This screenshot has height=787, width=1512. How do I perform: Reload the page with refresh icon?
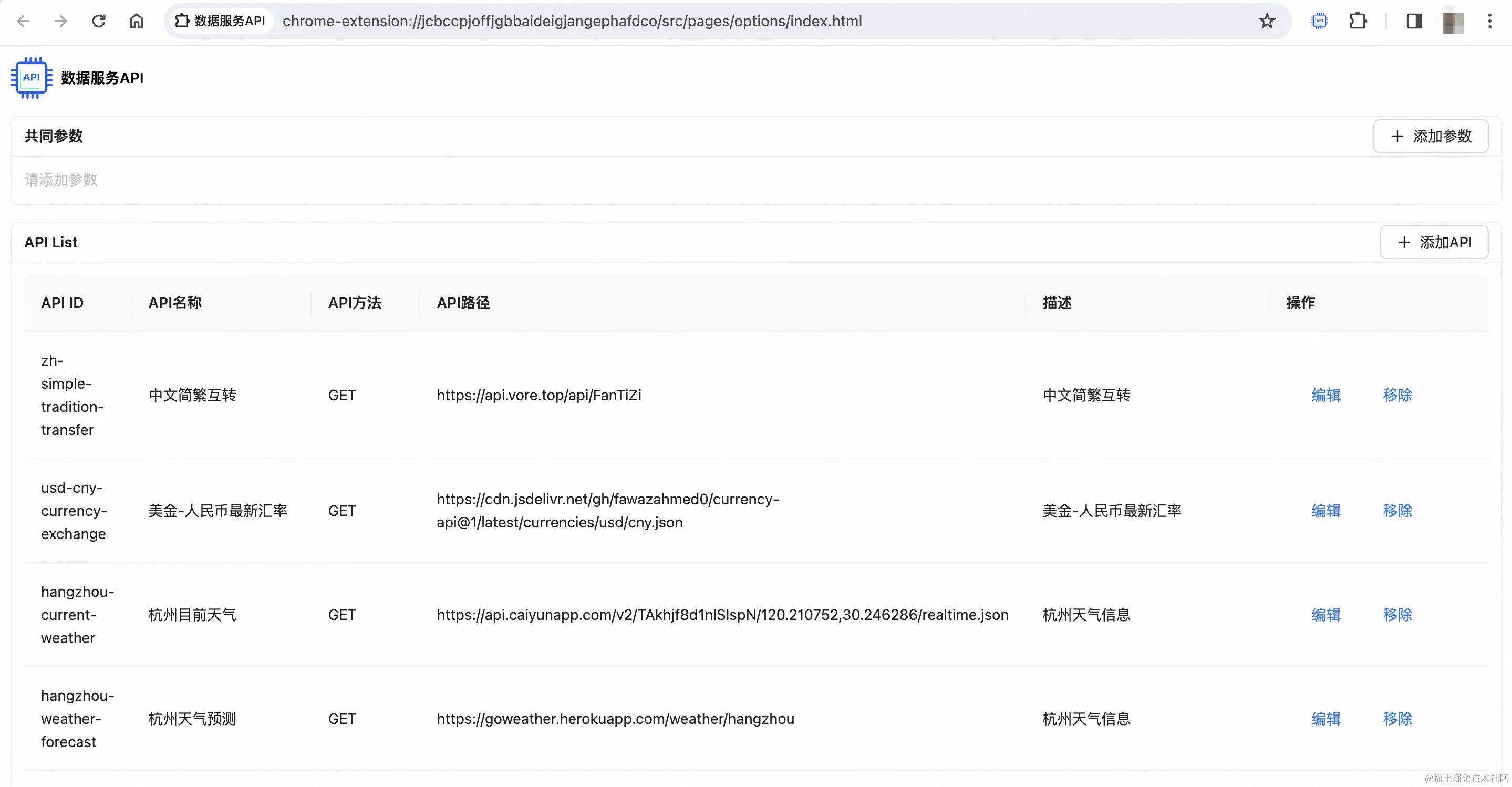99,21
